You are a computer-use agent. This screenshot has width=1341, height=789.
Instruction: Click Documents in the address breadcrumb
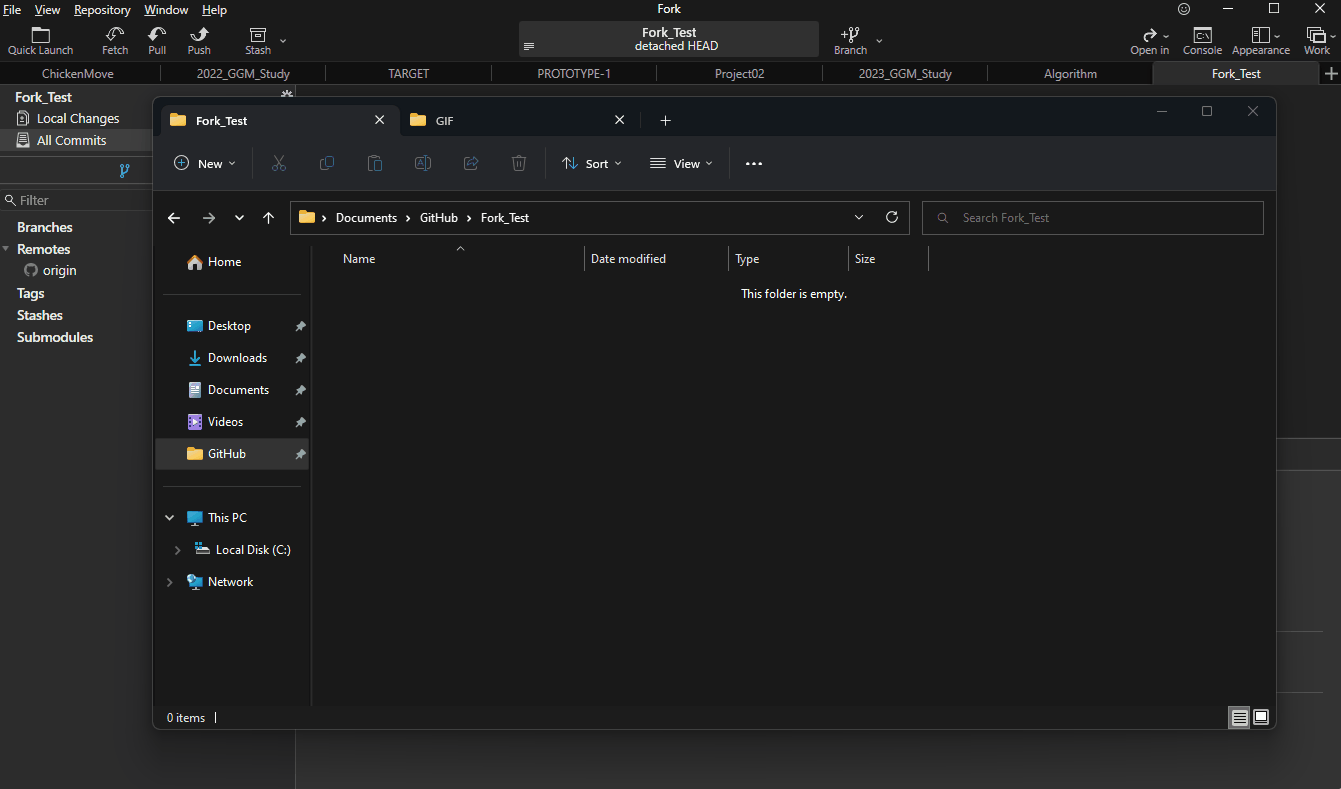point(366,218)
